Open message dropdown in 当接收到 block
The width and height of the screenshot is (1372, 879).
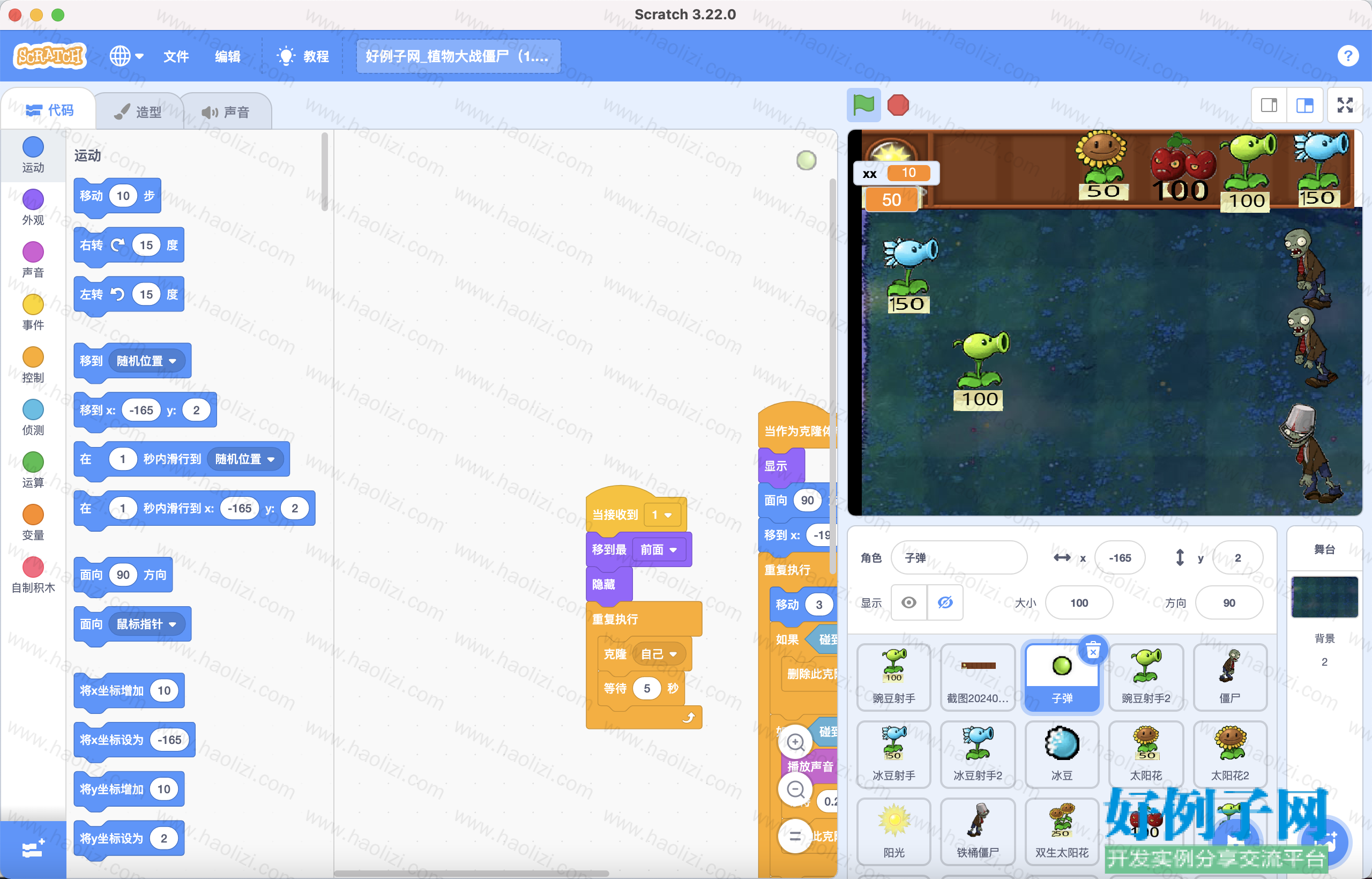coord(661,515)
